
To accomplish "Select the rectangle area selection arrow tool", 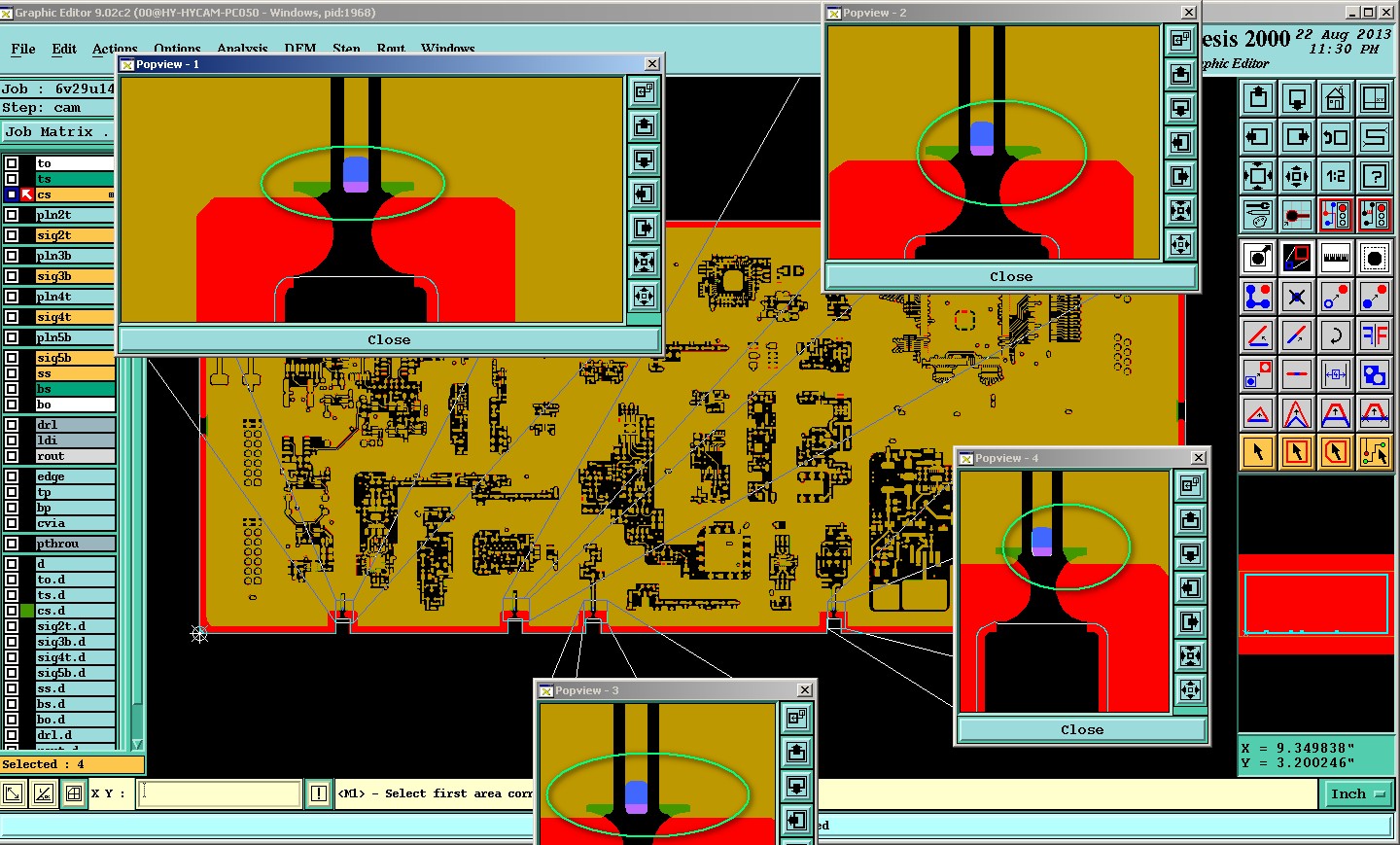I will (x=1297, y=452).
